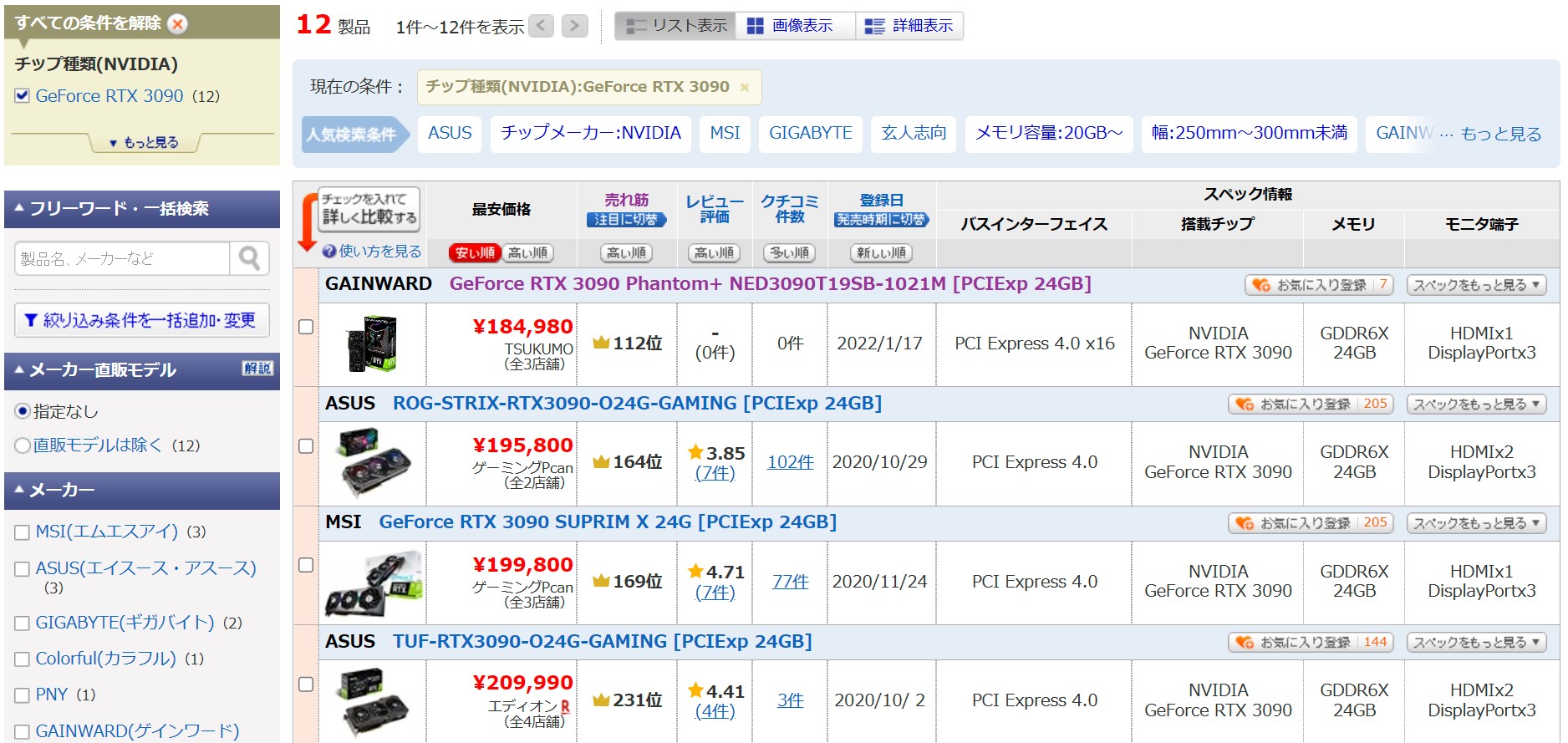The height and width of the screenshot is (743, 1568).
Task: Expand specs for MSI SUPRIM X row
Action: click(1476, 523)
